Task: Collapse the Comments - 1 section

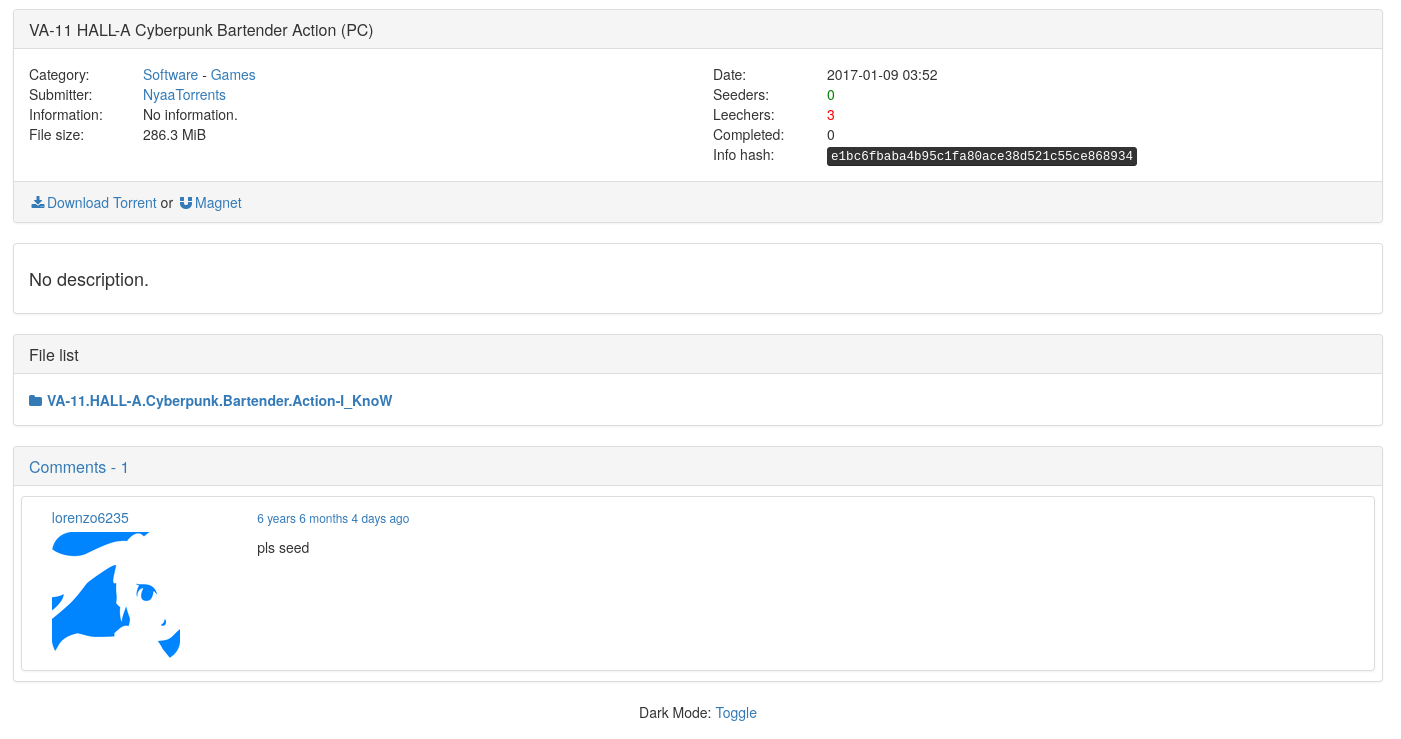Action: 79,467
